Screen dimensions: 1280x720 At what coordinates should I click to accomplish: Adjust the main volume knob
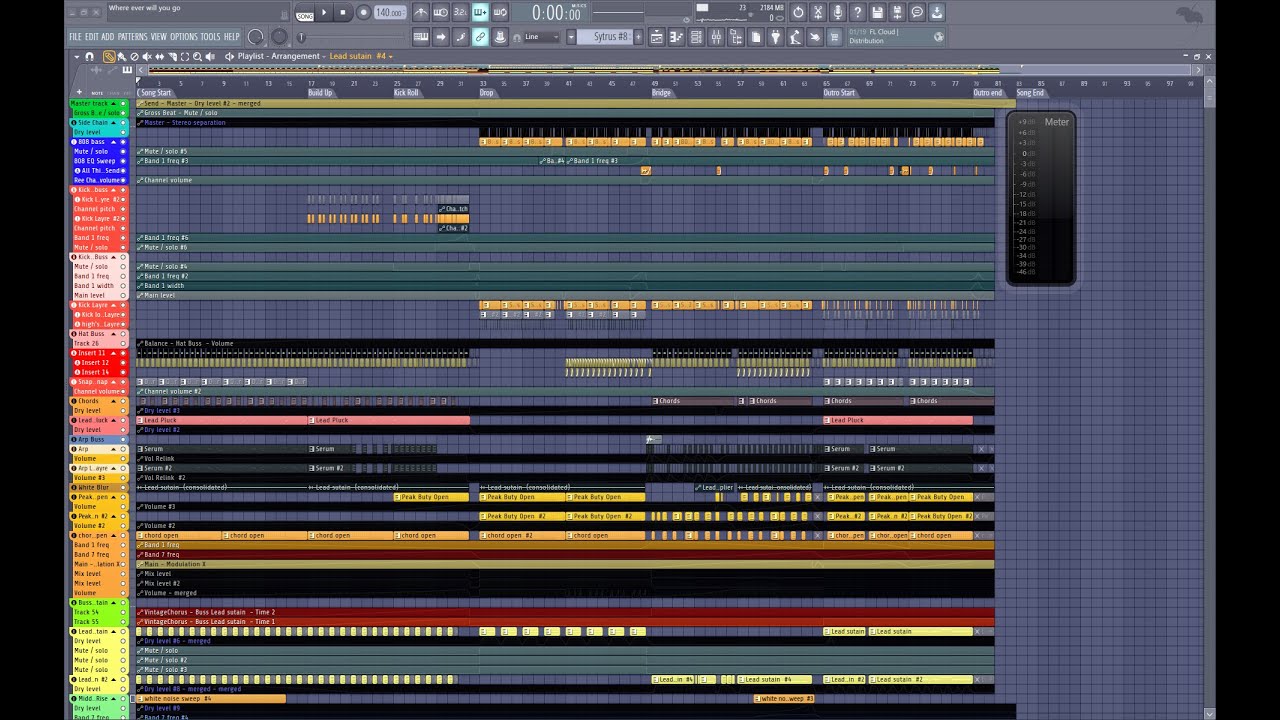(x=257, y=37)
